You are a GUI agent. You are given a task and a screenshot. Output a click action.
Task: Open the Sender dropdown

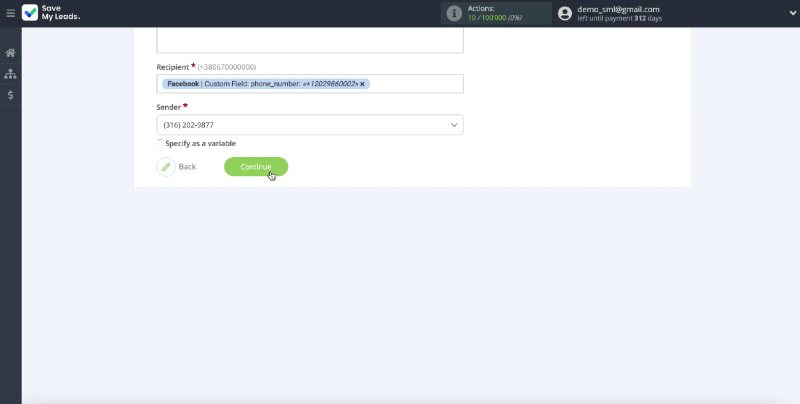310,125
